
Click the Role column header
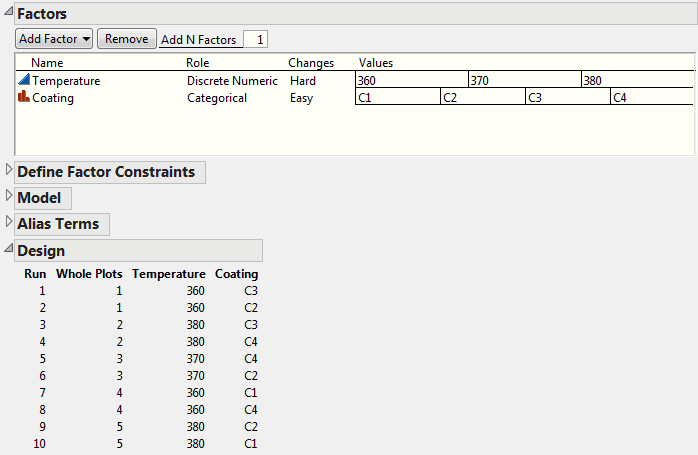[x=198, y=63]
